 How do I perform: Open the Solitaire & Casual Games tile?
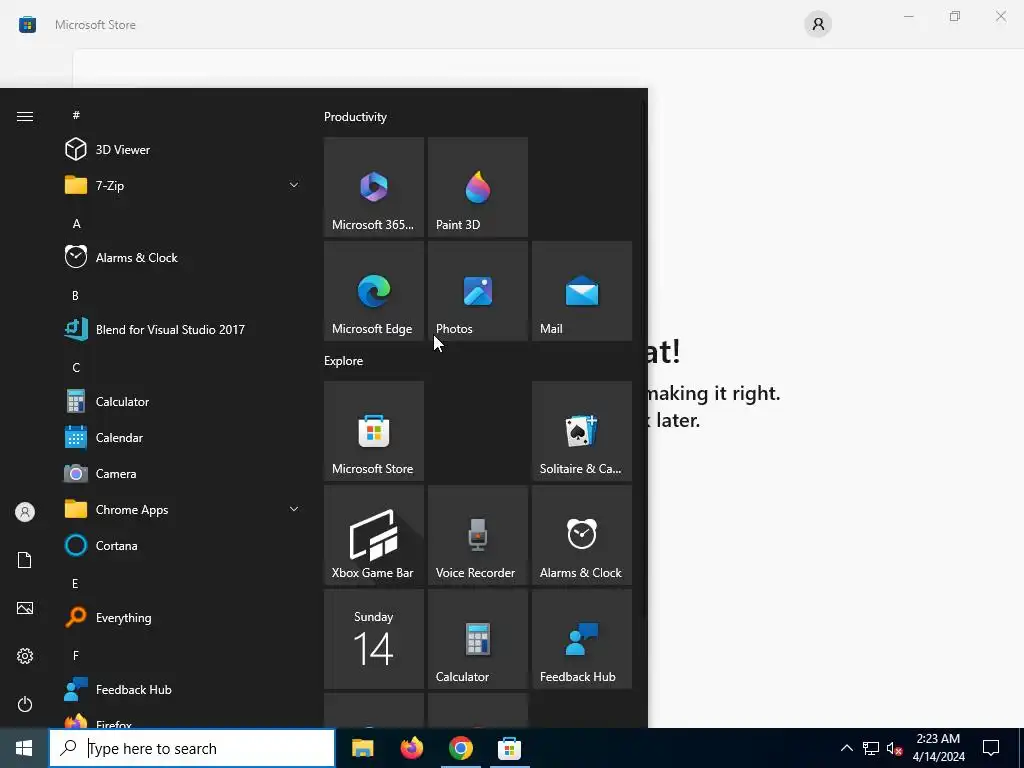tap(582, 431)
